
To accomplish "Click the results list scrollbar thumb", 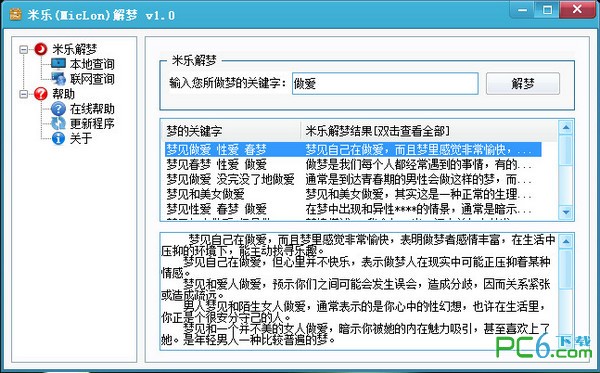I will coord(566,150).
